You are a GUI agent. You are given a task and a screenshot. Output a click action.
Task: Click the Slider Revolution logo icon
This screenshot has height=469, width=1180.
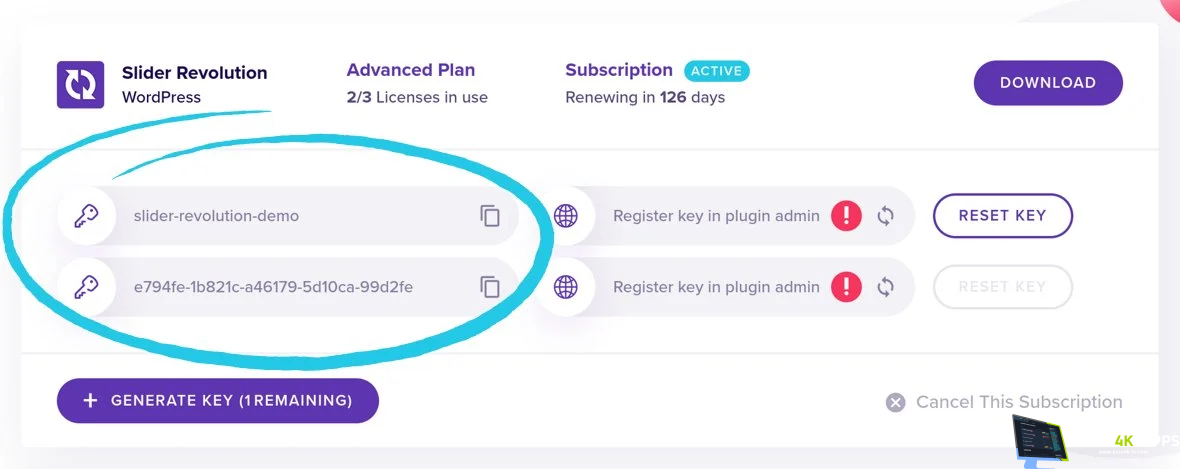[81, 84]
